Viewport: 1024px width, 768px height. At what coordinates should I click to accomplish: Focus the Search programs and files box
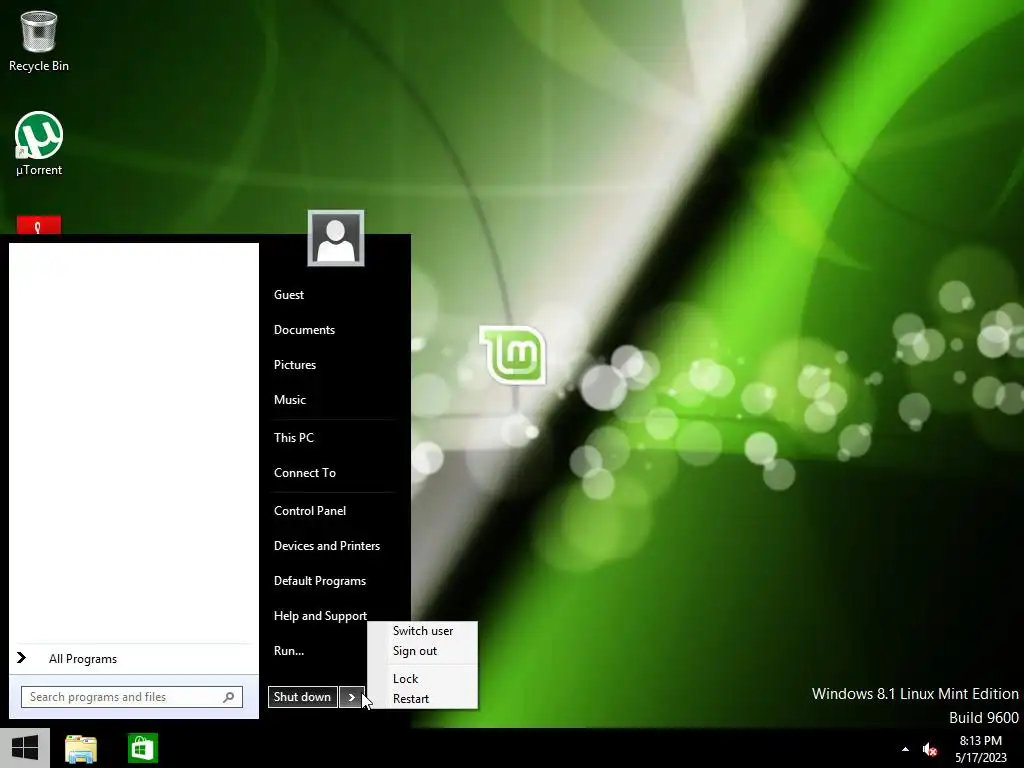[x=132, y=697]
